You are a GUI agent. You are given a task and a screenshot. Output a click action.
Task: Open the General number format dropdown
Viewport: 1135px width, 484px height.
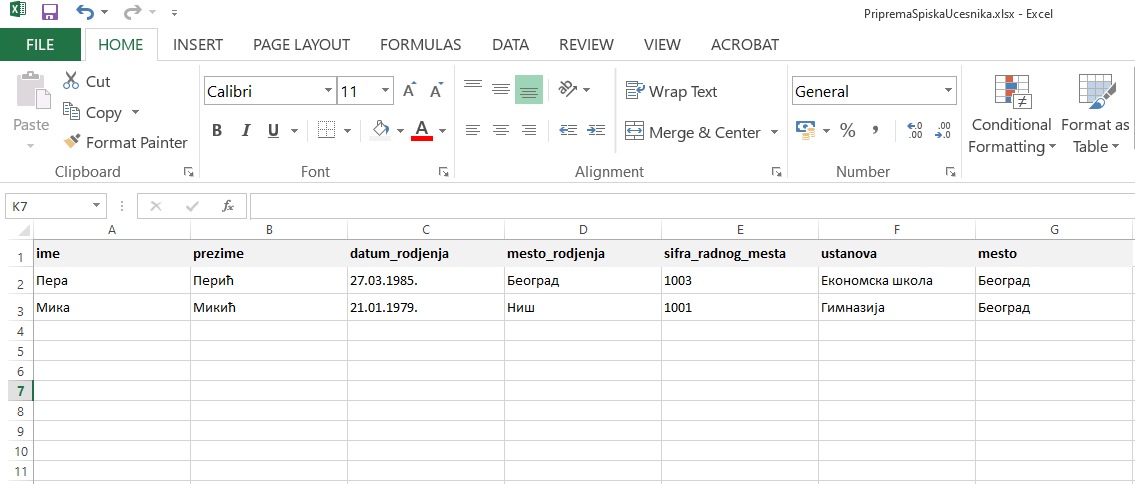click(948, 91)
